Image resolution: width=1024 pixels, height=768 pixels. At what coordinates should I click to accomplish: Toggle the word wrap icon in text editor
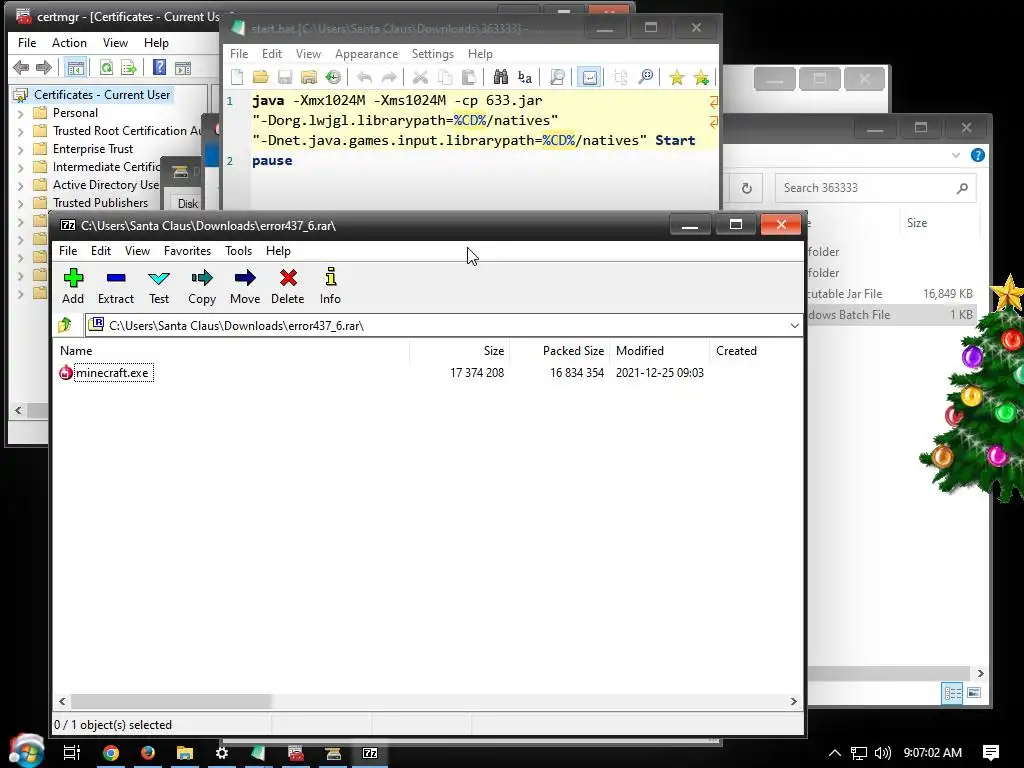tap(589, 78)
